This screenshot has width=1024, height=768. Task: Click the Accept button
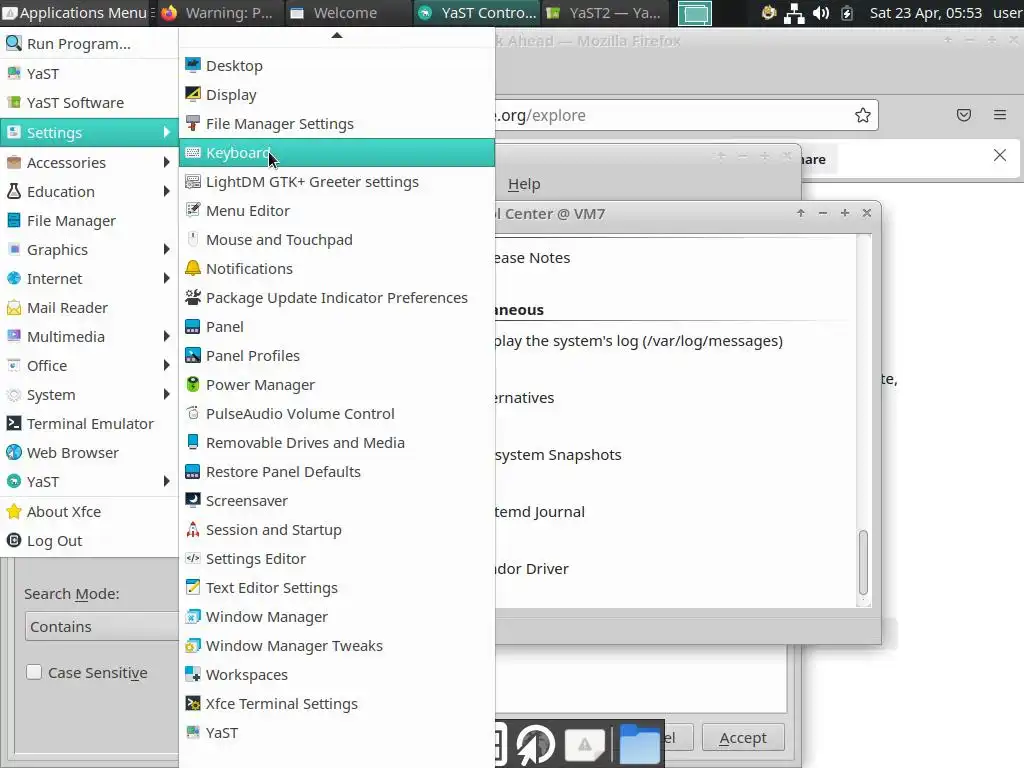coord(743,738)
